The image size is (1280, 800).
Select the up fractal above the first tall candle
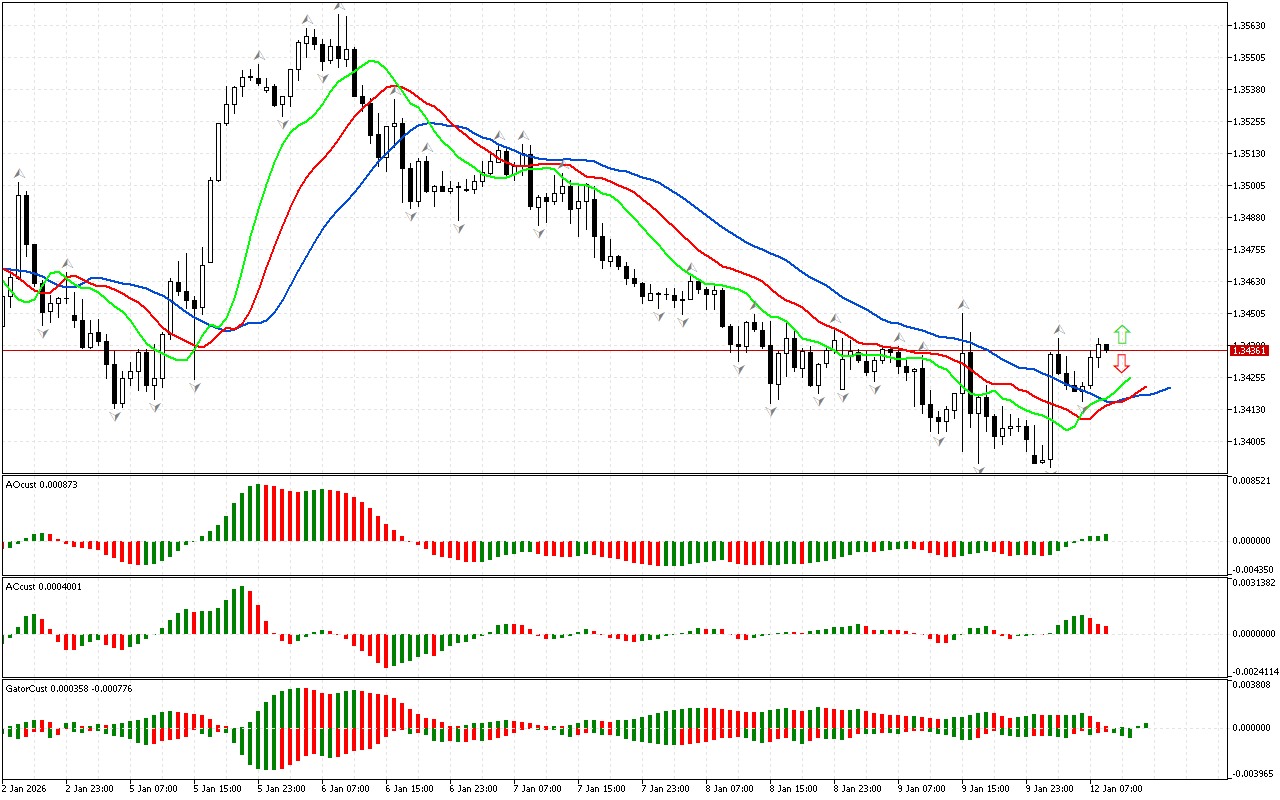click(x=18, y=174)
